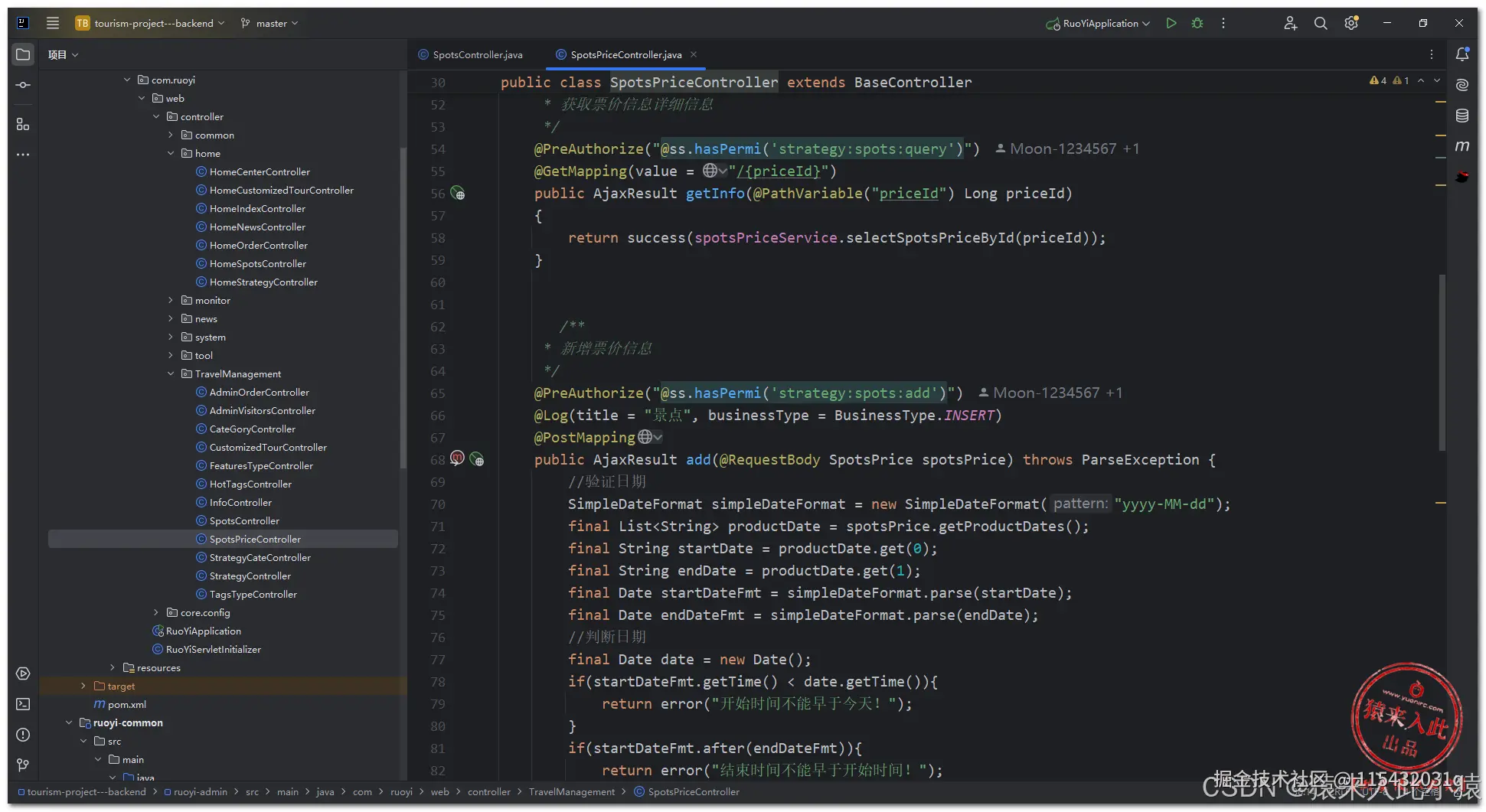Click the sticky class declaration line

coord(736,82)
